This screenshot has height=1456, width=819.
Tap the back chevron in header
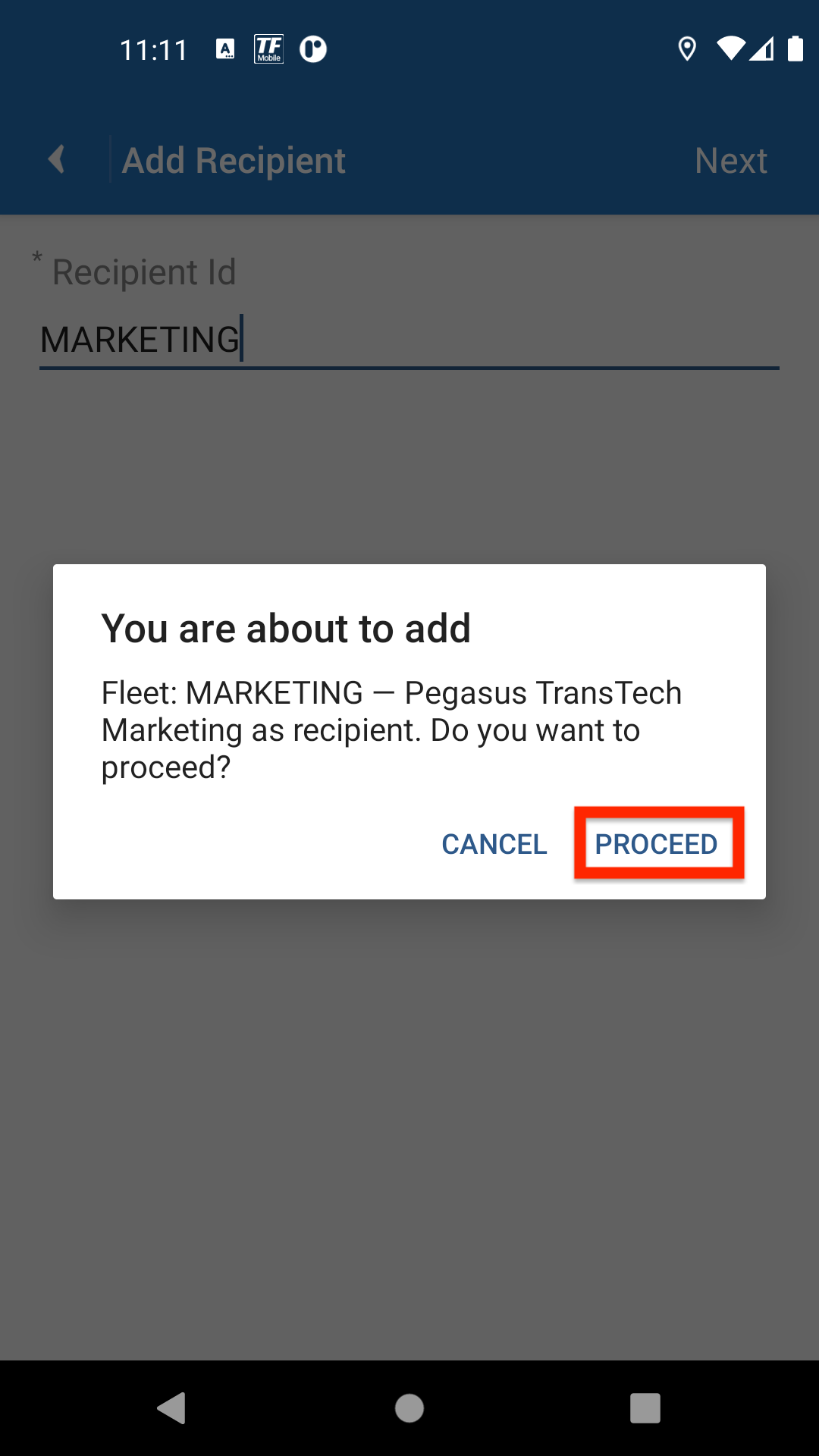point(57,159)
